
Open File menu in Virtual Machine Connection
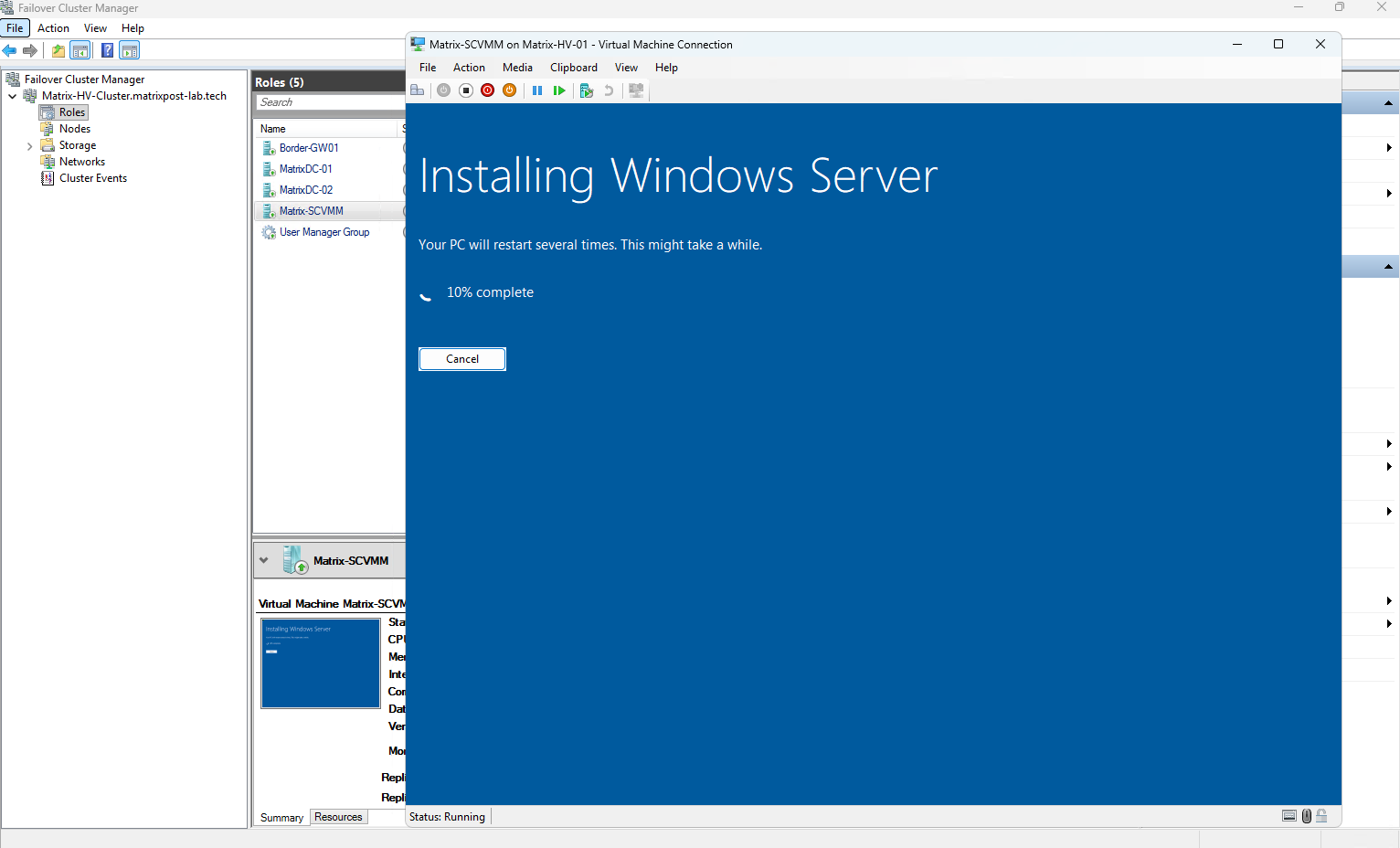[428, 68]
